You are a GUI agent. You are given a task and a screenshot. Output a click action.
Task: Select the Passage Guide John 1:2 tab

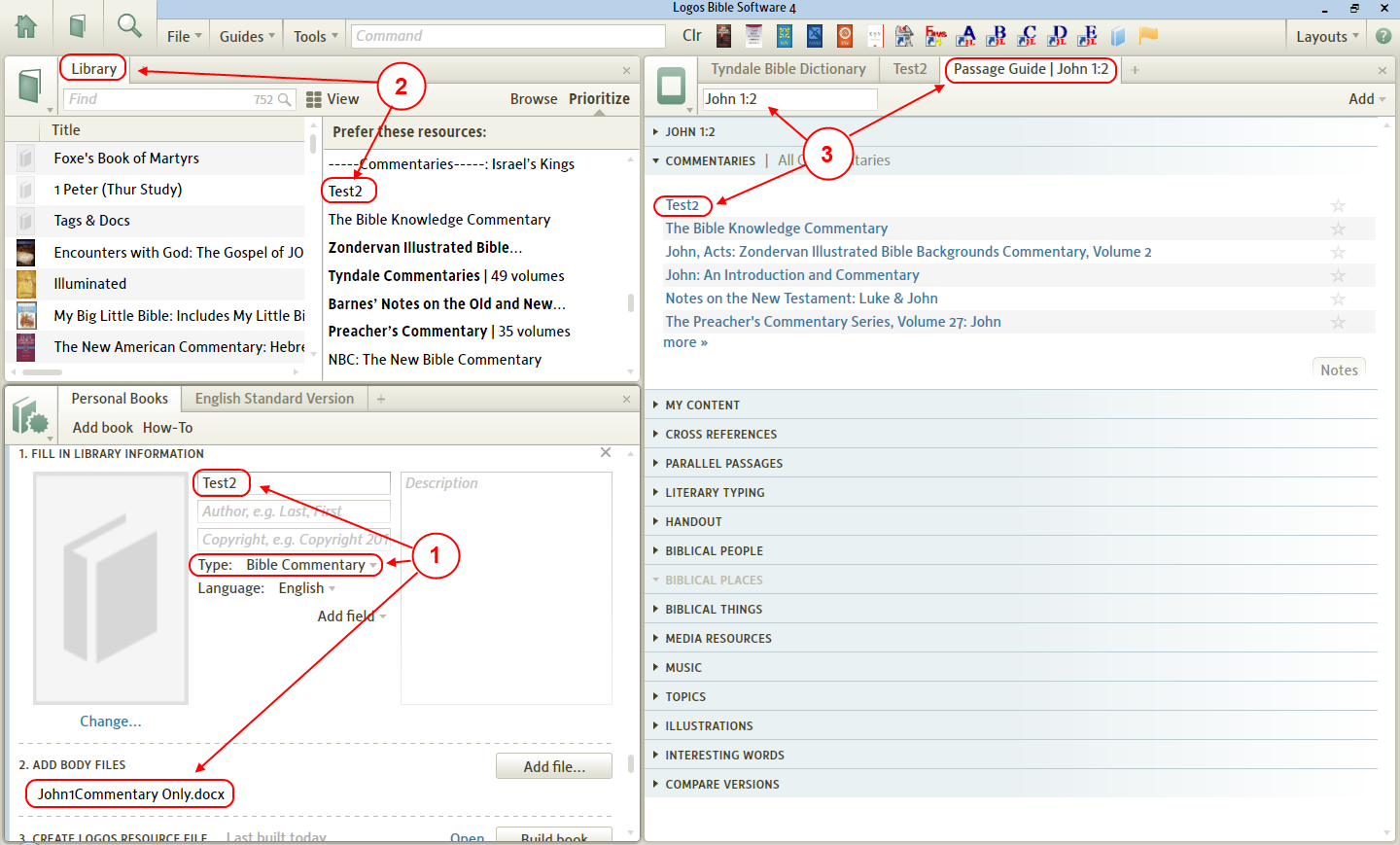pyautogui.click(x=1031, y=69)
